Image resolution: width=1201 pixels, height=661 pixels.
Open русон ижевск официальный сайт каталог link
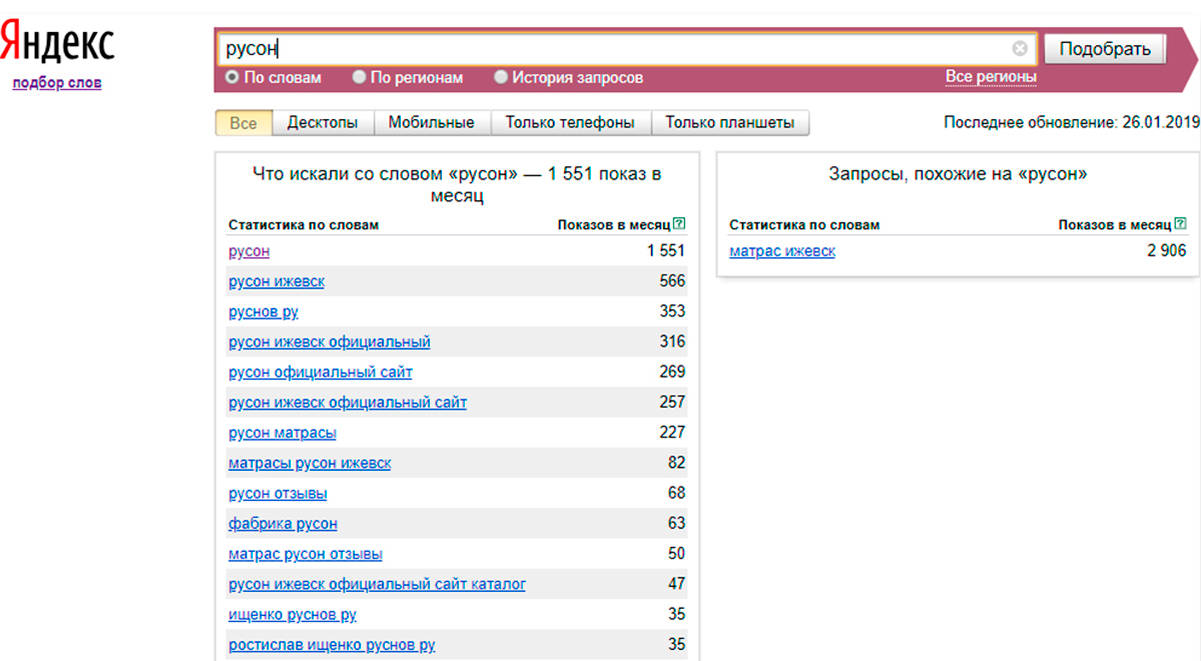(x=377, y=584)
